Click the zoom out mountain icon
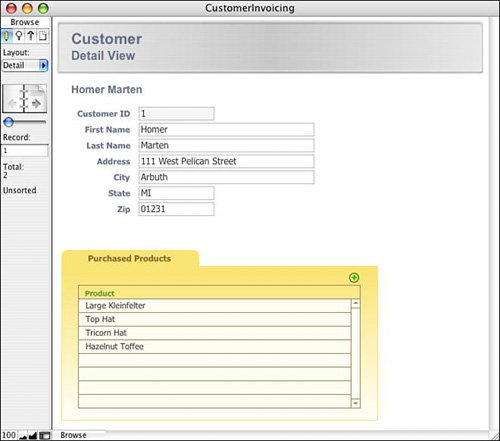Image resolution: width=500 pixels, height=441 pixels. (23, 435)
